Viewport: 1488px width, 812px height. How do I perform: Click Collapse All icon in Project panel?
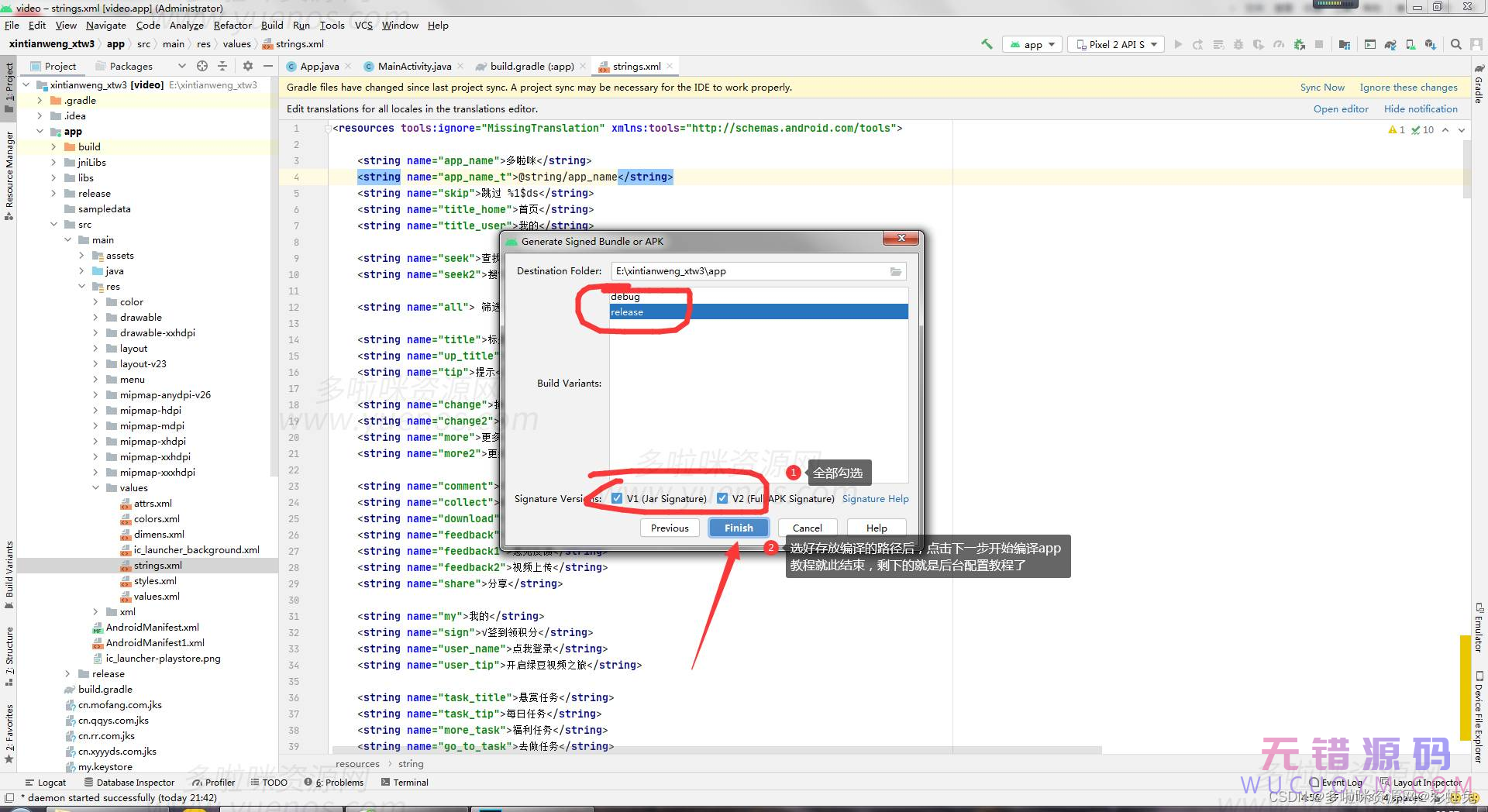pyautogui.click(x=222, y=66)
